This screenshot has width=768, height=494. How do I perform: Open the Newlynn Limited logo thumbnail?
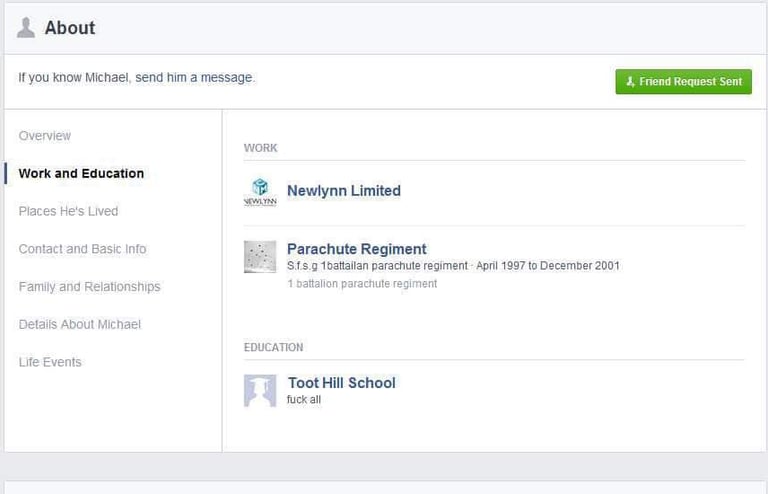point(260,191)
